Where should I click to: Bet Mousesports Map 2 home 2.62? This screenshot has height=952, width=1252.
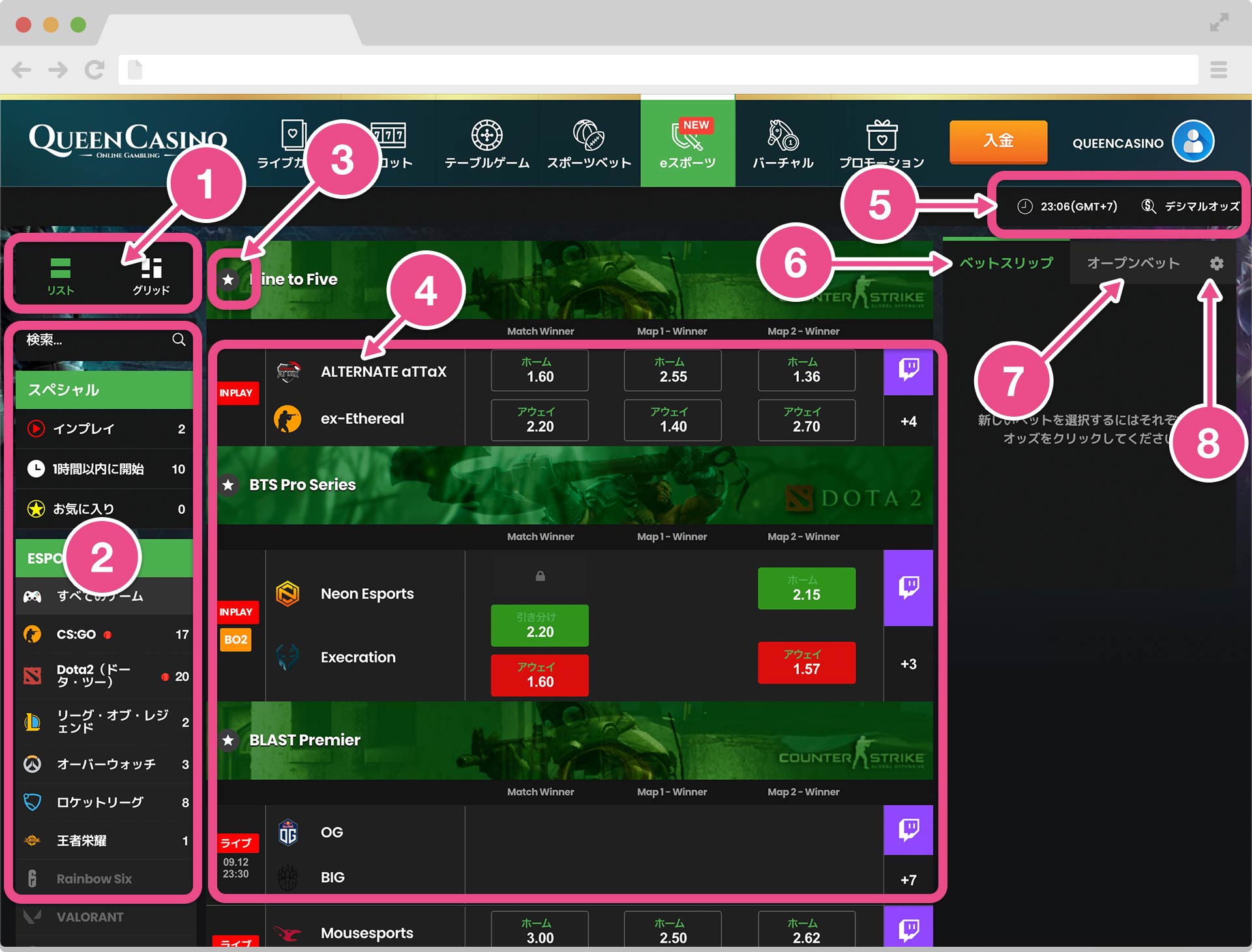[807, 930]
